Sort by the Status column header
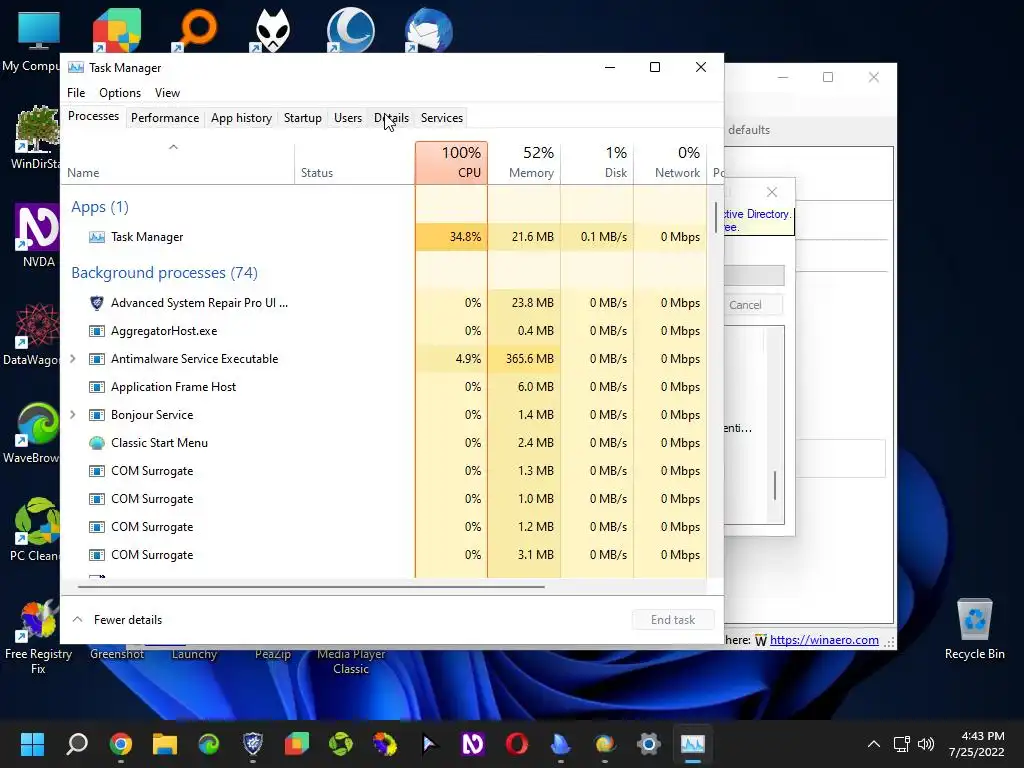This screenshot has width=1024, height=768. coord(355,163)
